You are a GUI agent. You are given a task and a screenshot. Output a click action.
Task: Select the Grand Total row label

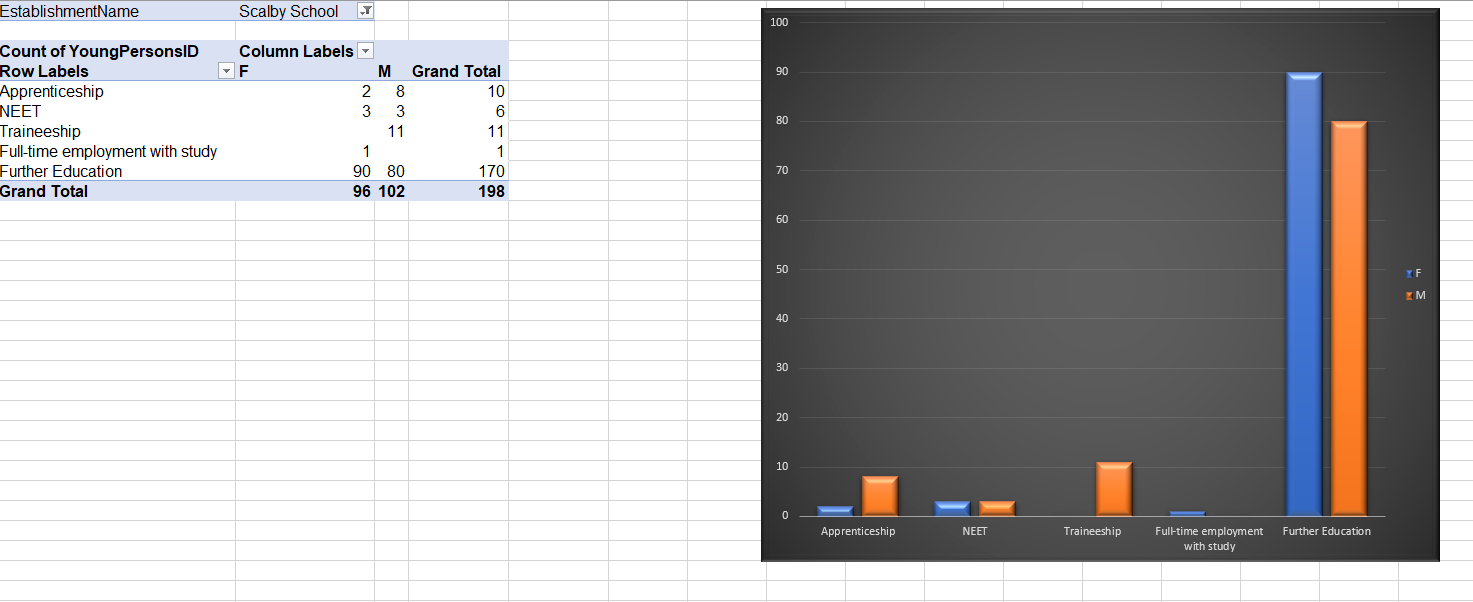point(118,191)
